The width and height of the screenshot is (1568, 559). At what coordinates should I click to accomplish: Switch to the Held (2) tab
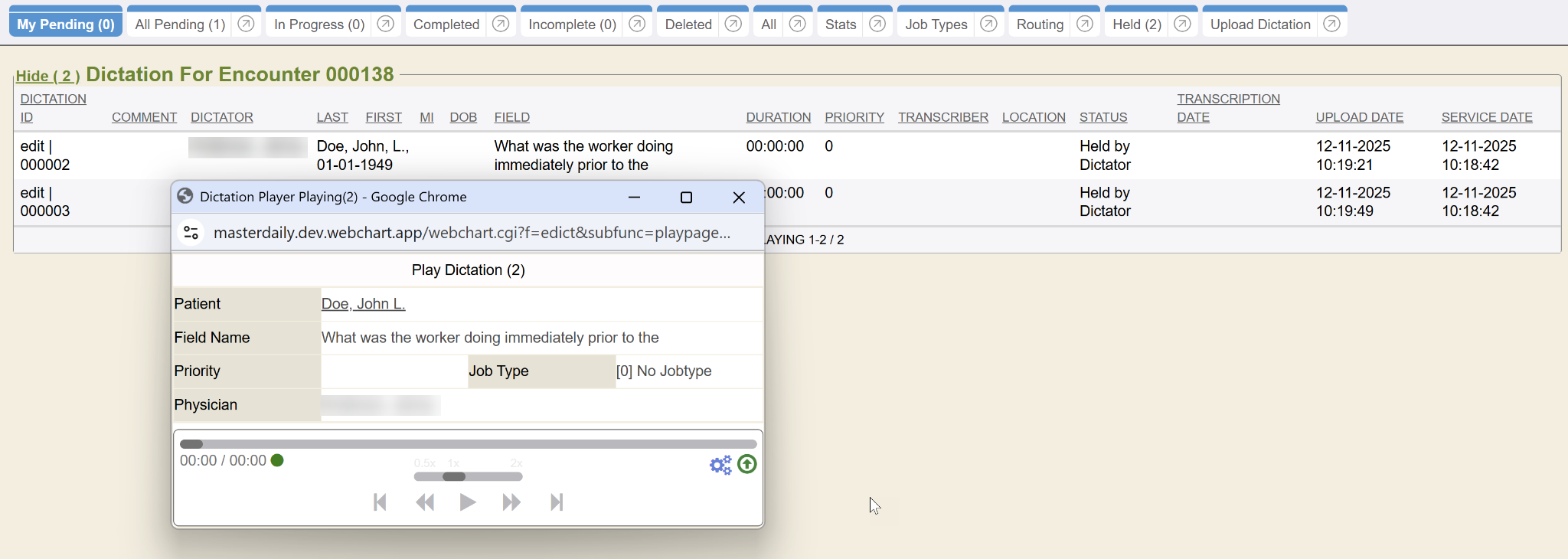tap(1136, 25)
